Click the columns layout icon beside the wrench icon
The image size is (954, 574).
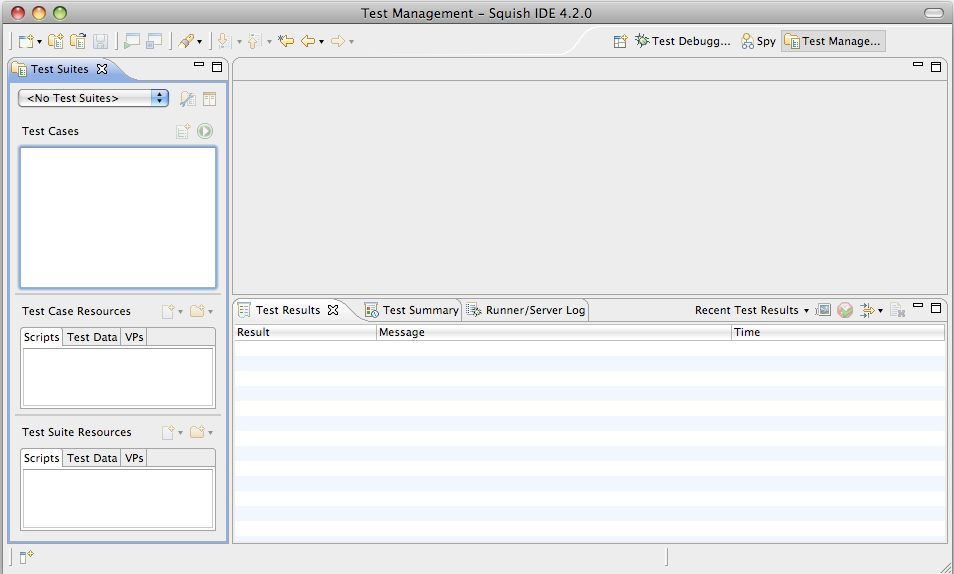tap(209, 99)
